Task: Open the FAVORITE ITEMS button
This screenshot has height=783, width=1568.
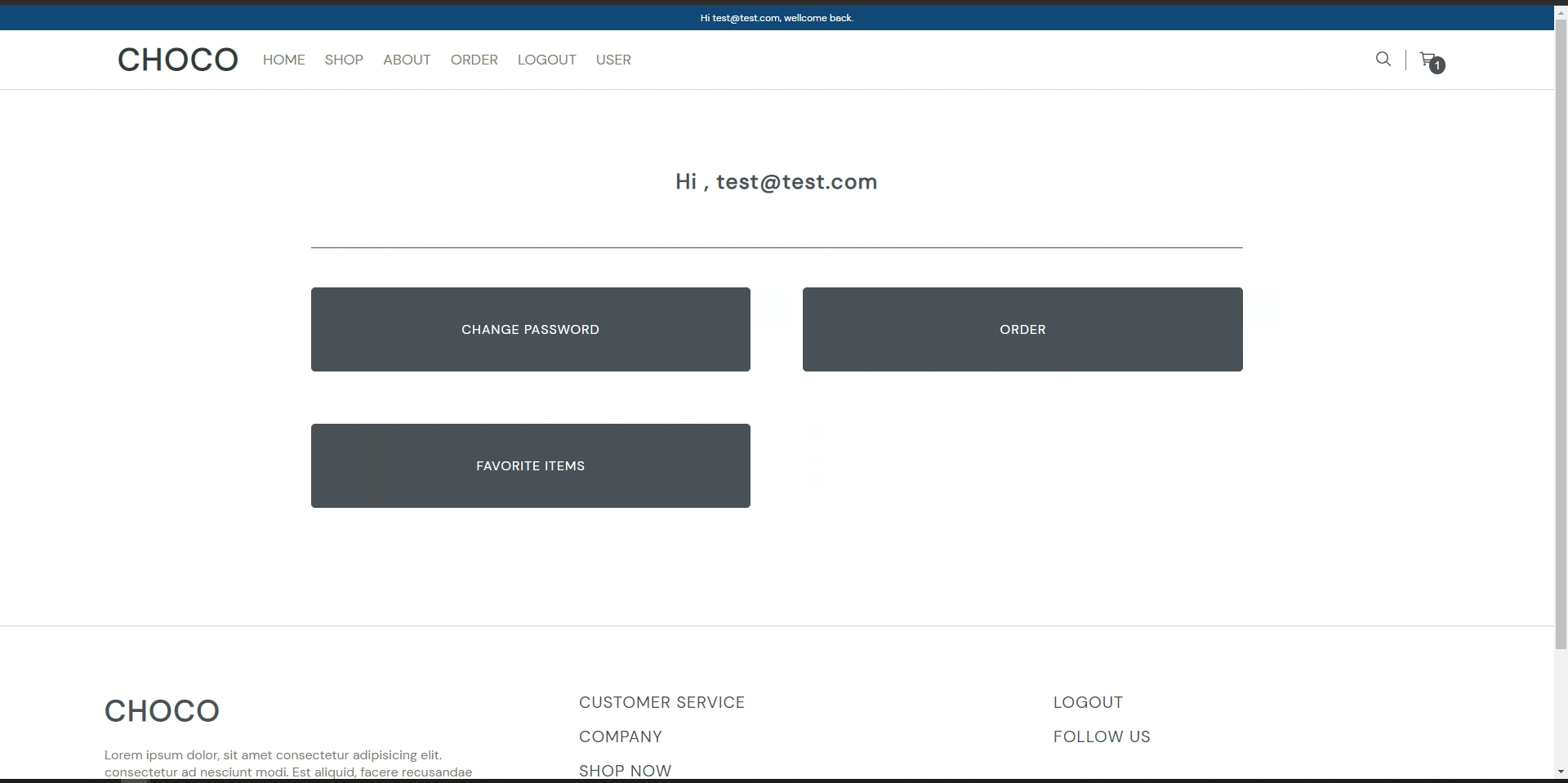Action: tap(531, 465)
